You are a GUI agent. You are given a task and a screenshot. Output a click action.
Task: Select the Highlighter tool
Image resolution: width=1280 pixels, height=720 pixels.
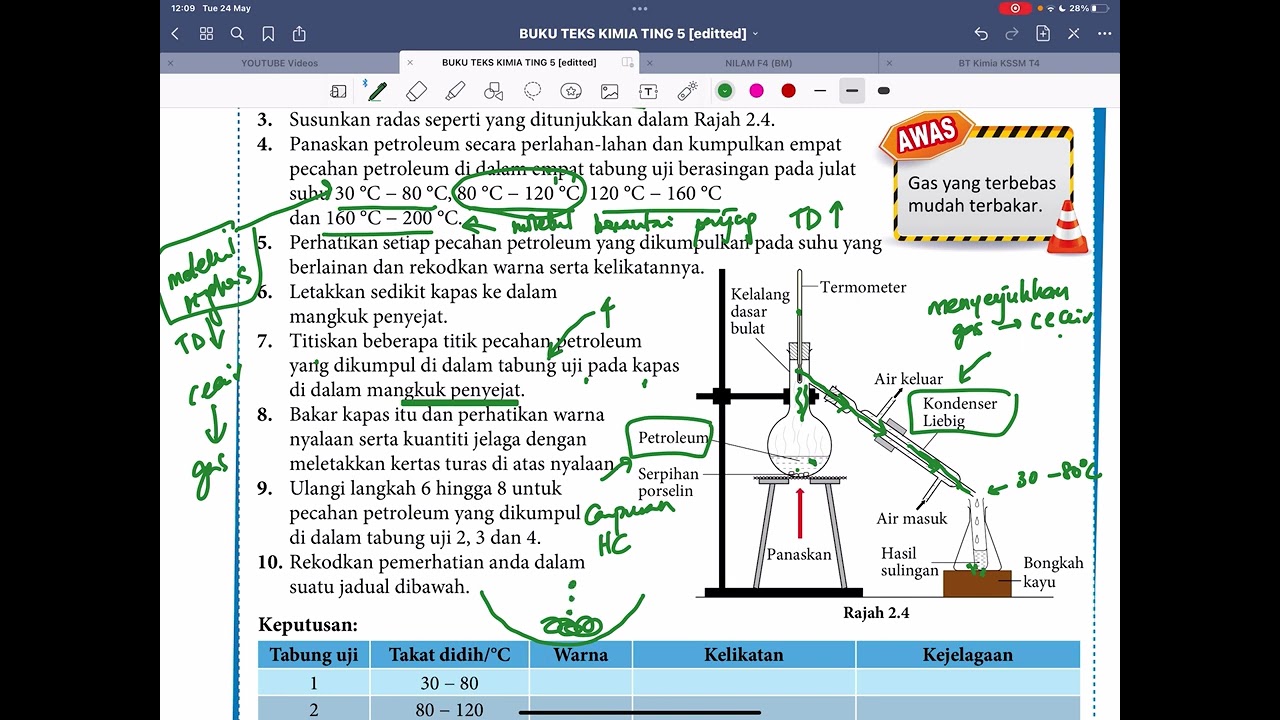point(455,91)
